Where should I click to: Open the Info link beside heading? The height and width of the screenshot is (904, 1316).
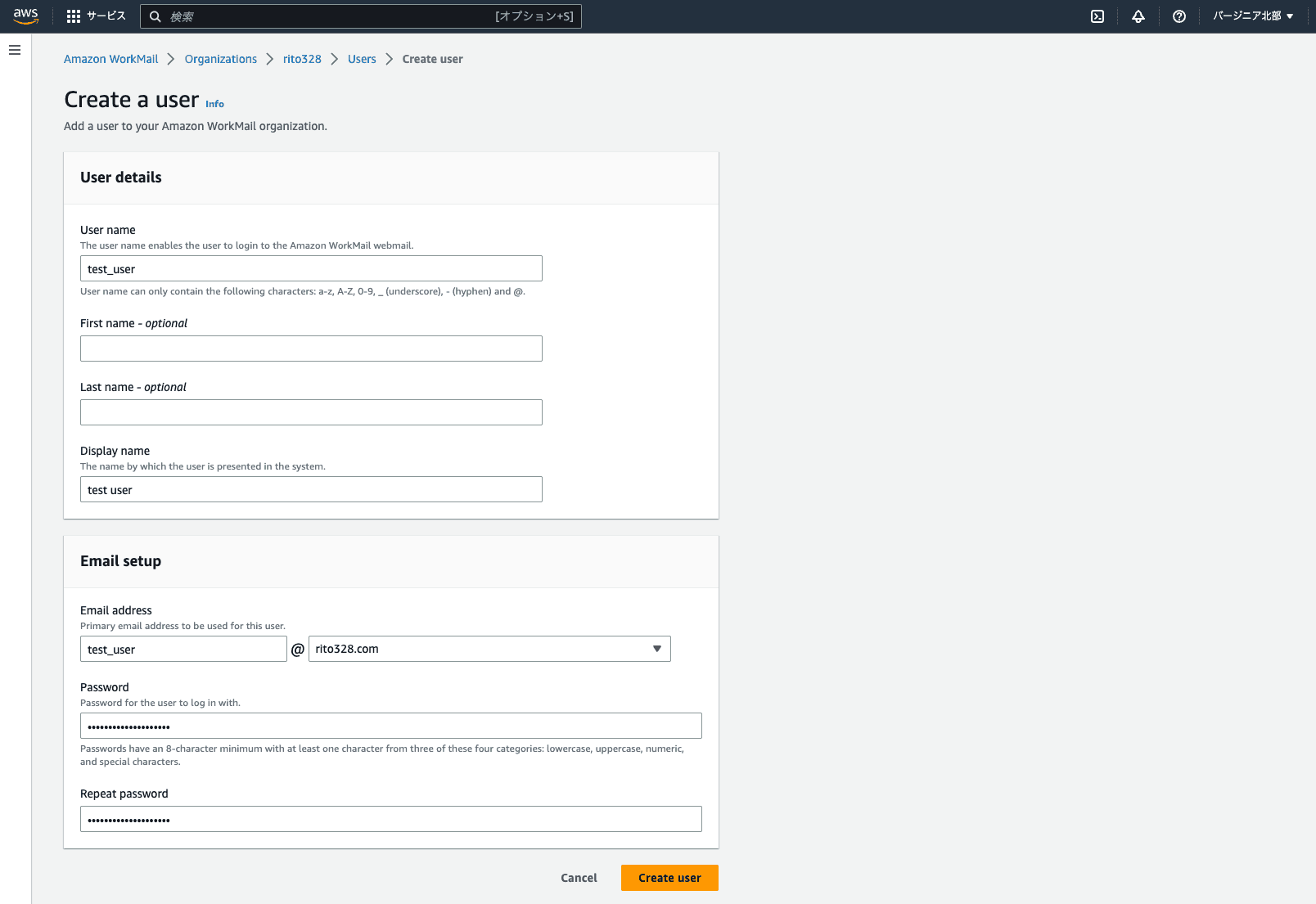(x=214, y=104)
